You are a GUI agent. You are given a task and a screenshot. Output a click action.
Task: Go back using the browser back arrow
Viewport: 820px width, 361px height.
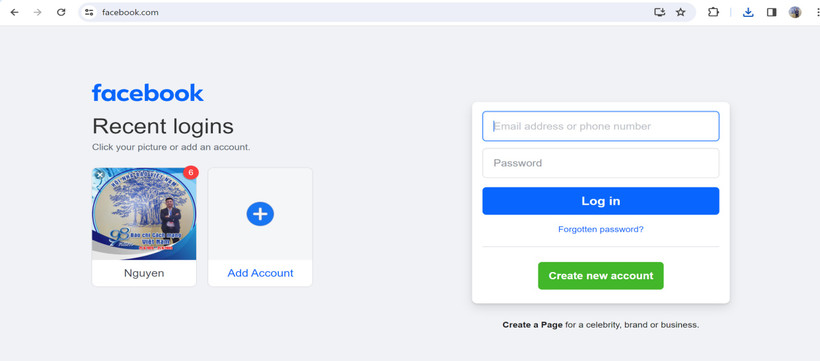click(x=15, y=12)
